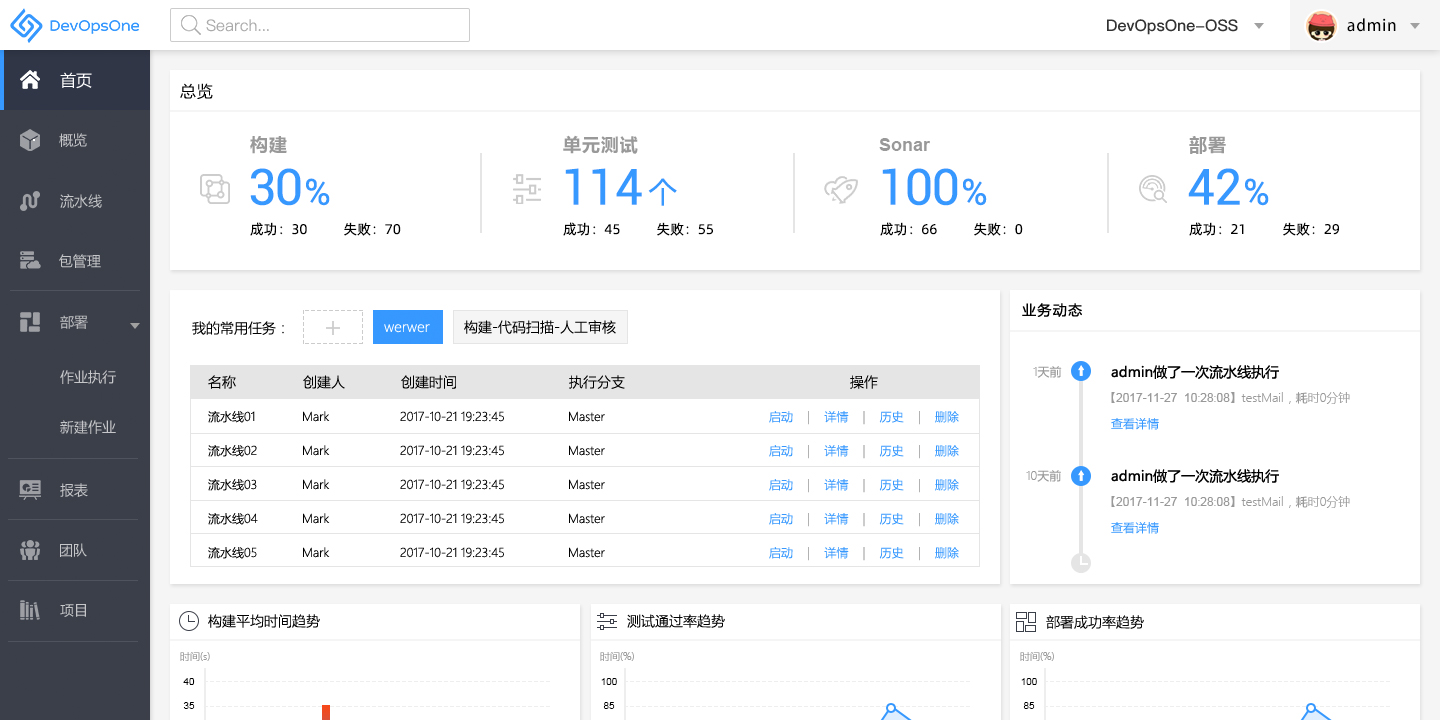Select 首页 home in the sidebar
1440x720 pixels.
(x=75, y=80)
